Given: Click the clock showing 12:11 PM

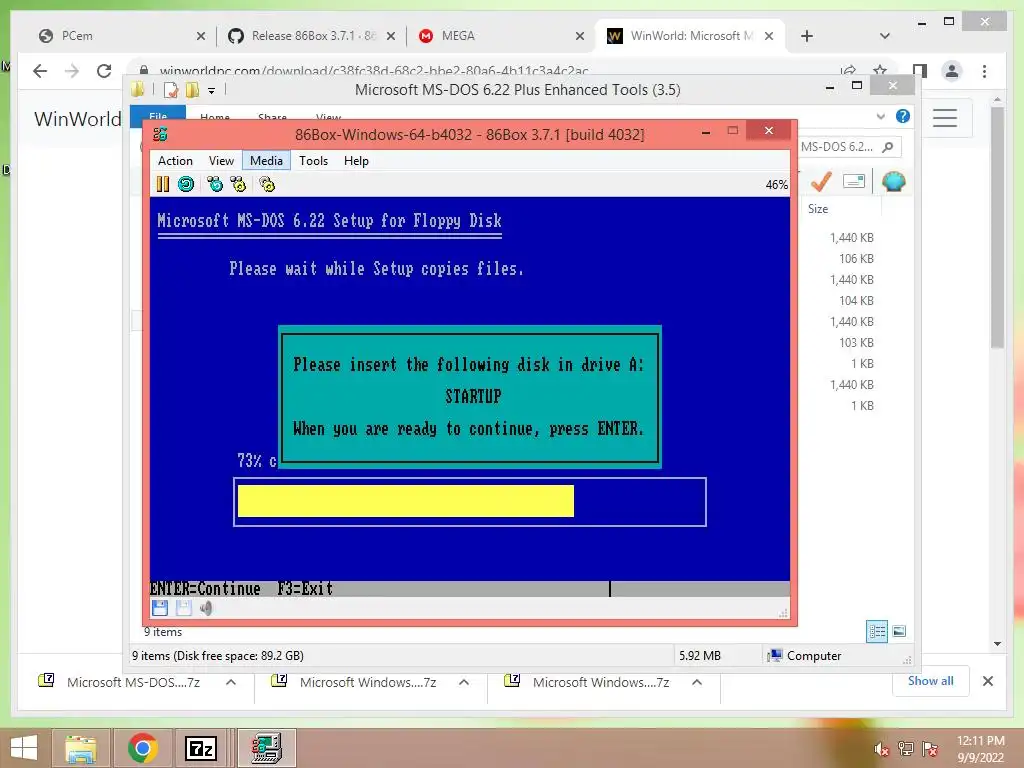Looking at the screenshot, I should click(x=980, y=741).
